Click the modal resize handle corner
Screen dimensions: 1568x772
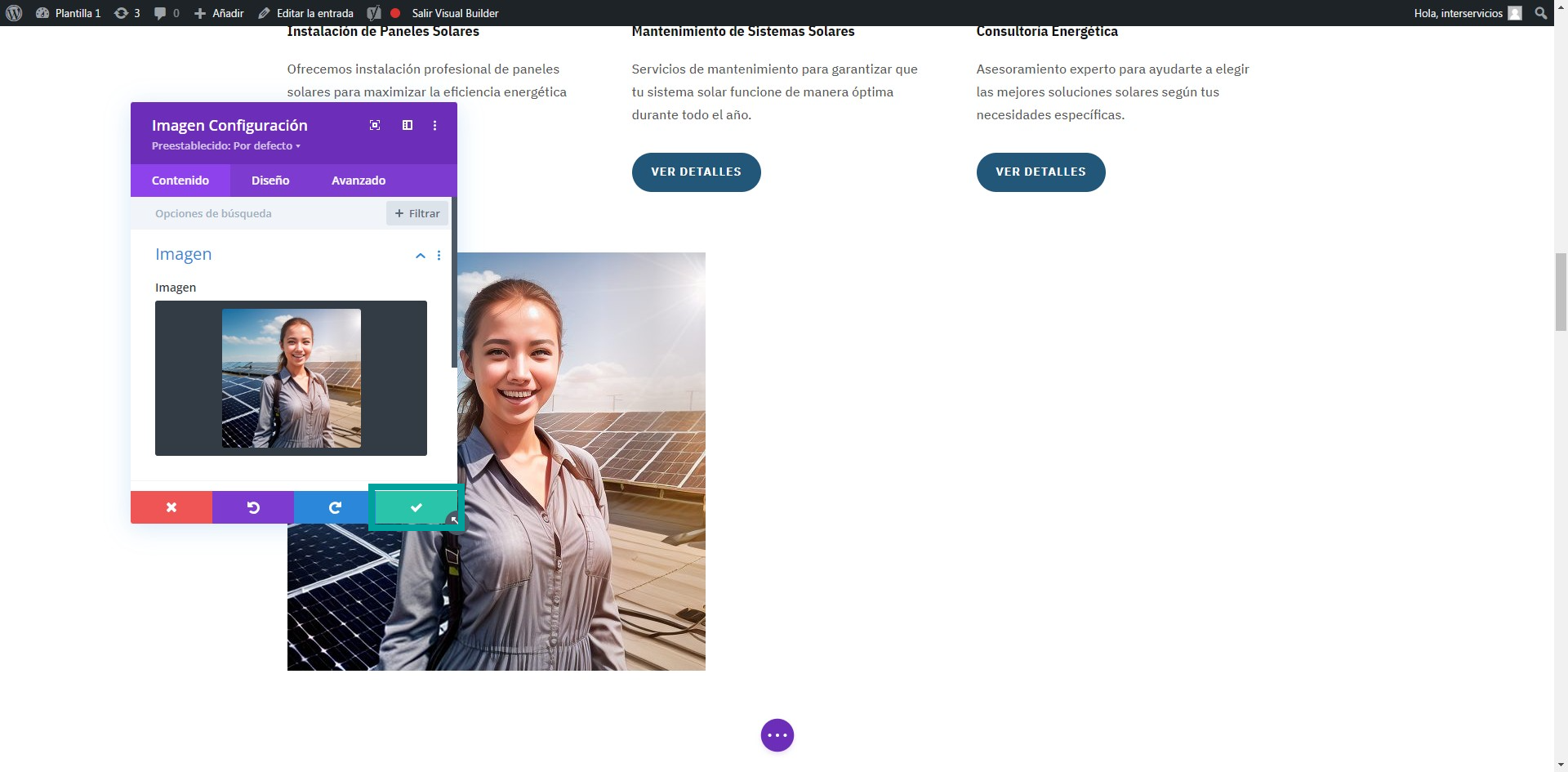coord(454,519)
